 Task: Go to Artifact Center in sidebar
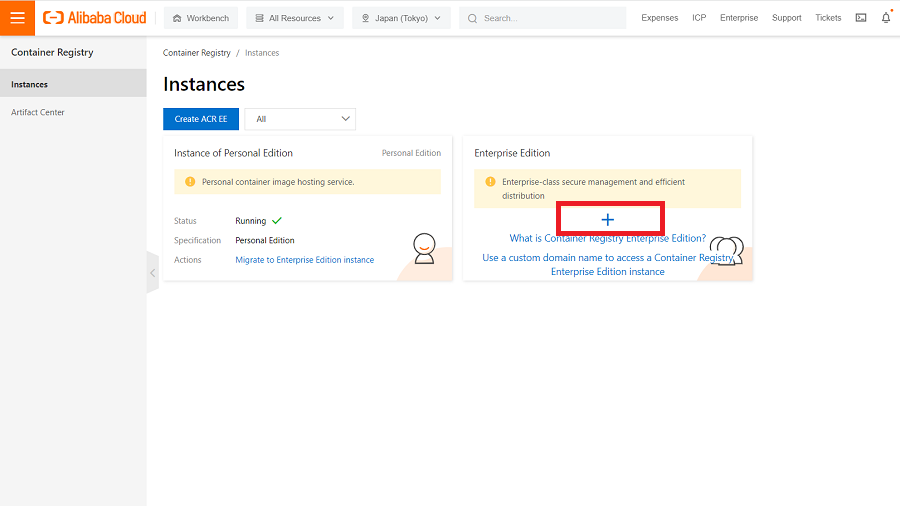38,112
